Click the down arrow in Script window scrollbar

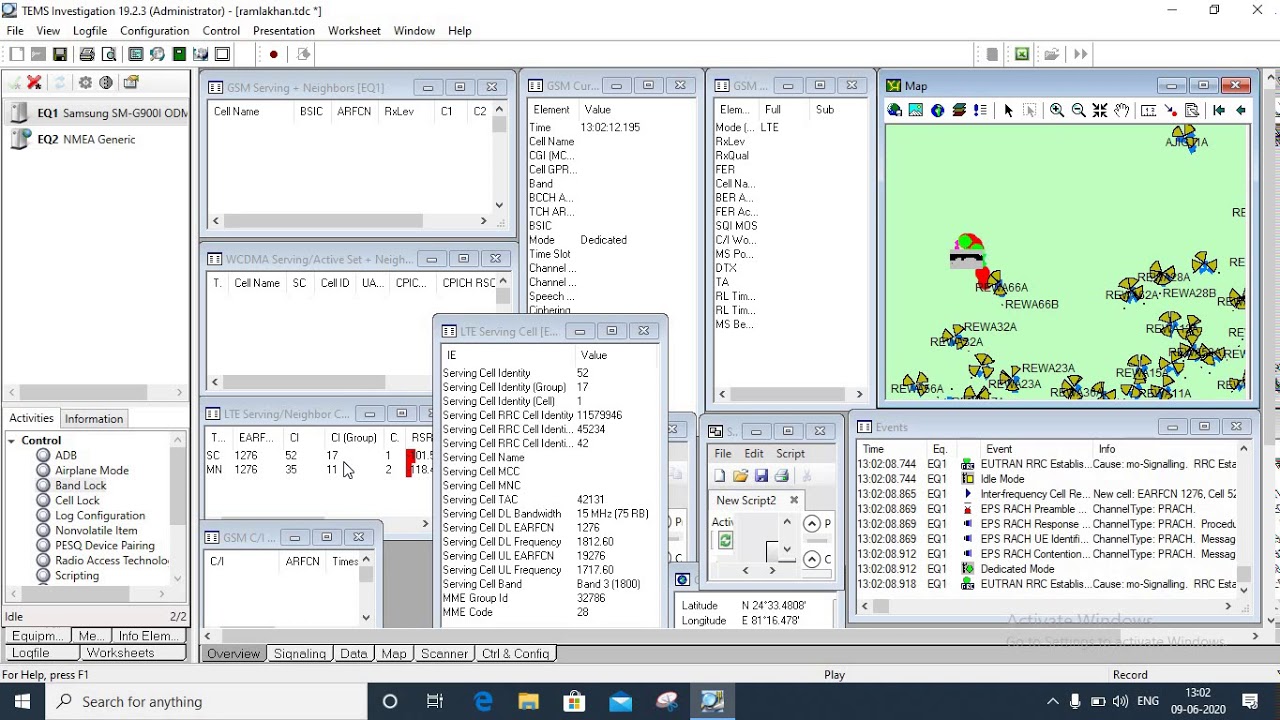click(787, 548)
